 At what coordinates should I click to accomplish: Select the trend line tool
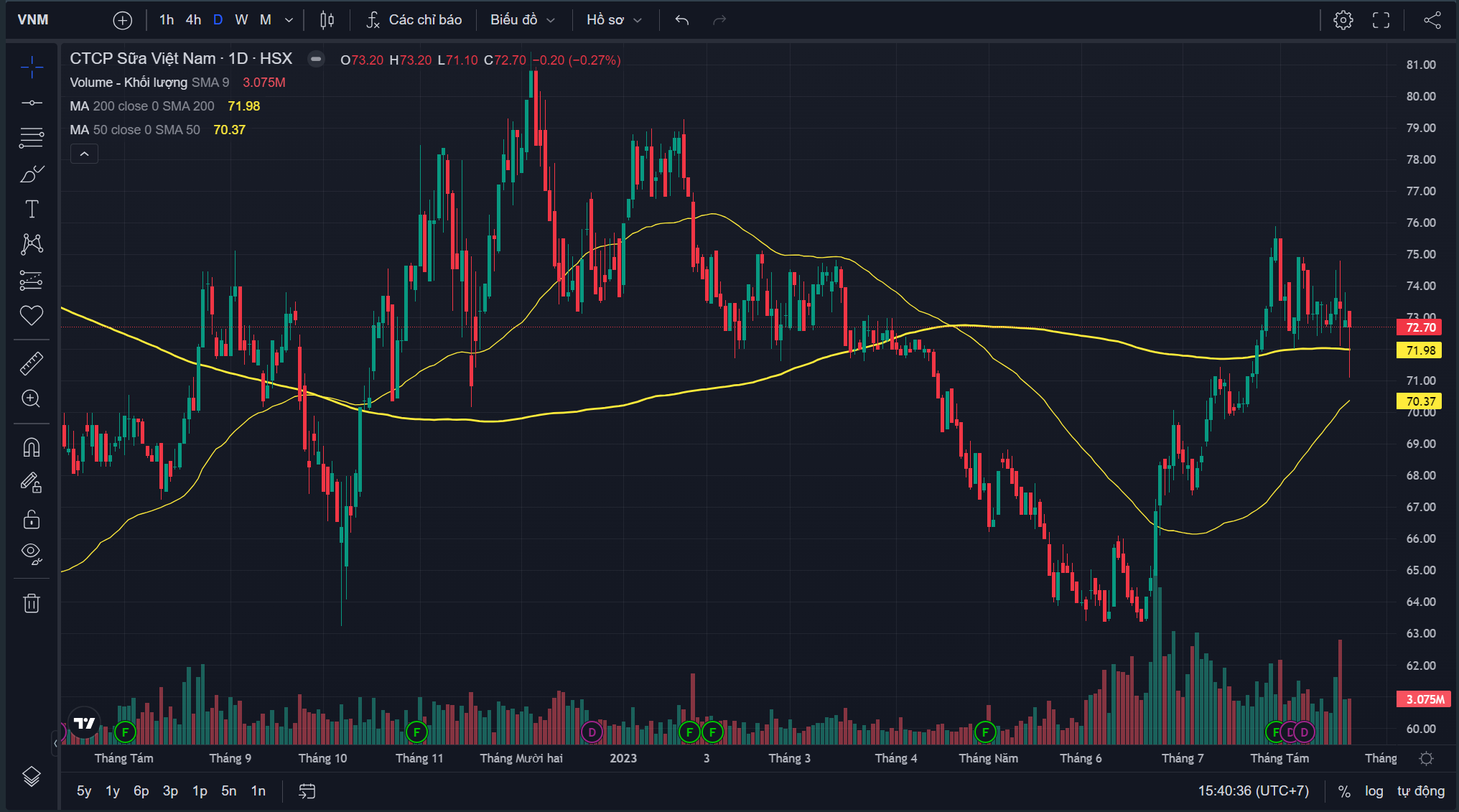[x=32, y=103]
